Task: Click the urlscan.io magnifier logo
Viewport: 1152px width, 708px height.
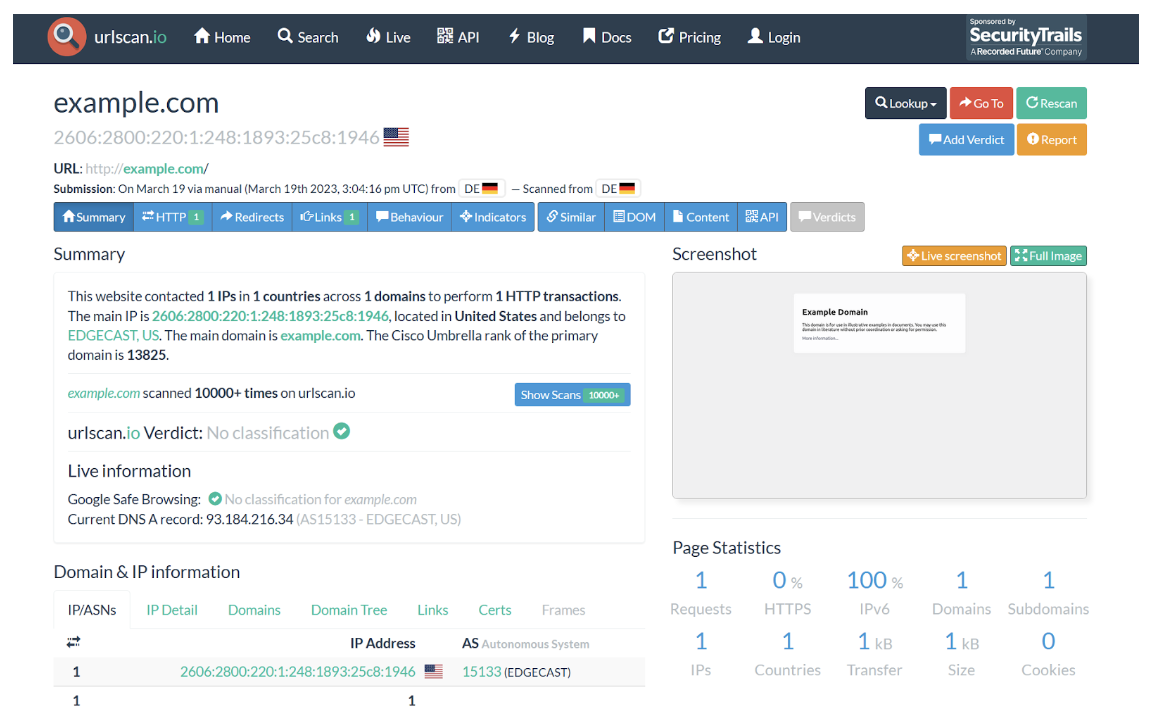Action: click(x=67, y=37)
